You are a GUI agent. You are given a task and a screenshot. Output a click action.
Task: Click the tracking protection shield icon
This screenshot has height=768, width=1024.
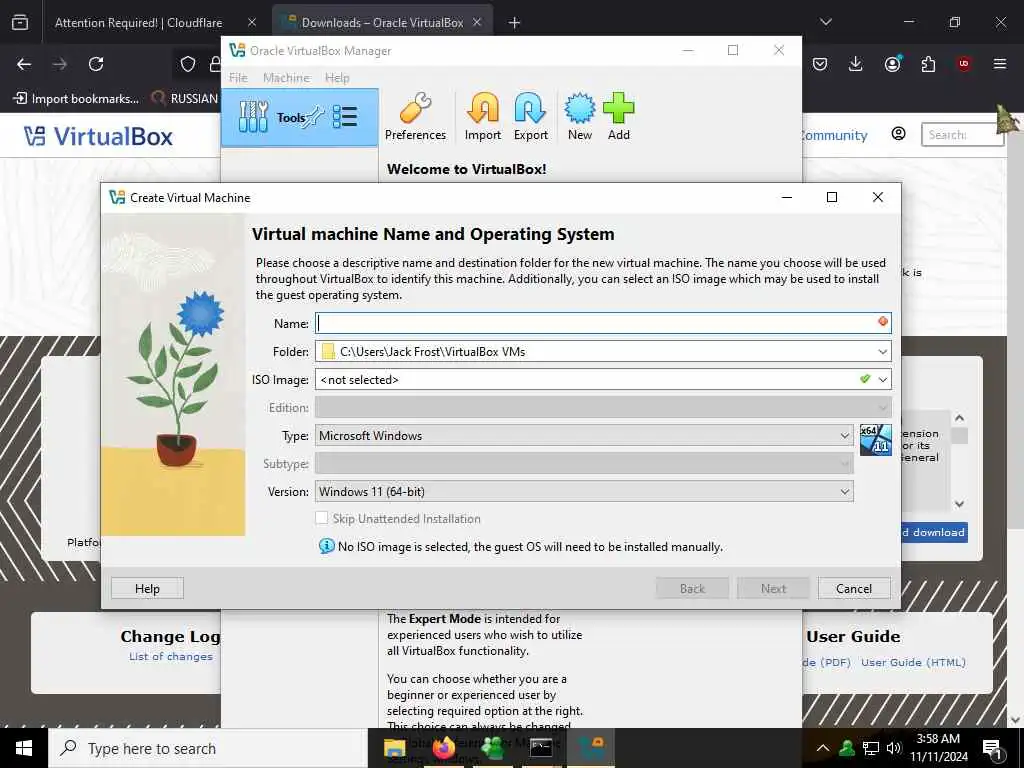(x=188, y=64)
